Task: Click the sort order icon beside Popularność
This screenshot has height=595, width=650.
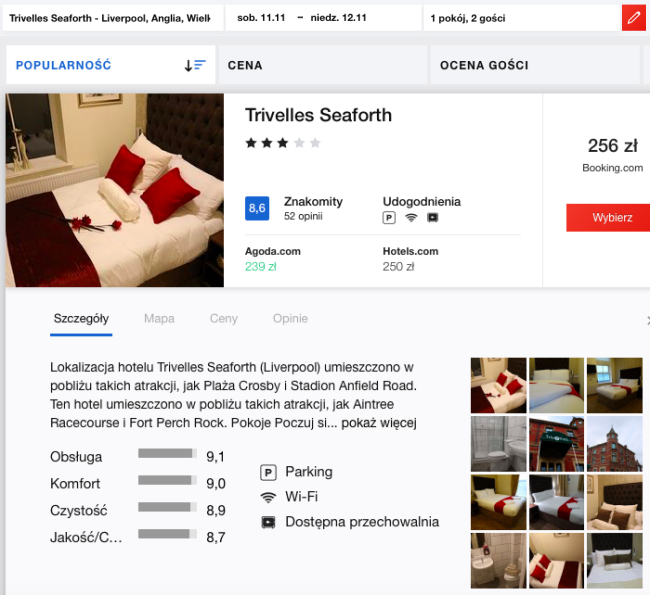Action: click(194, 65)
